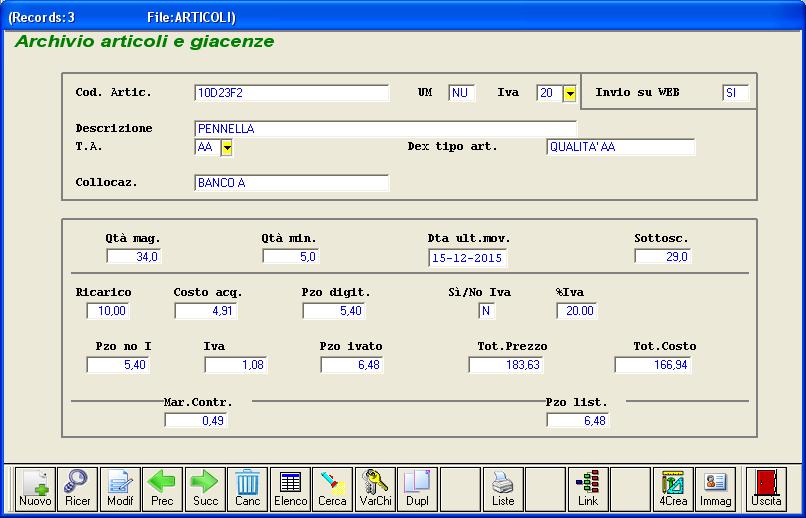This screenshot has width=806, height=518.
Task: Create a new record with Nuovo
Action: coord(35,488)
